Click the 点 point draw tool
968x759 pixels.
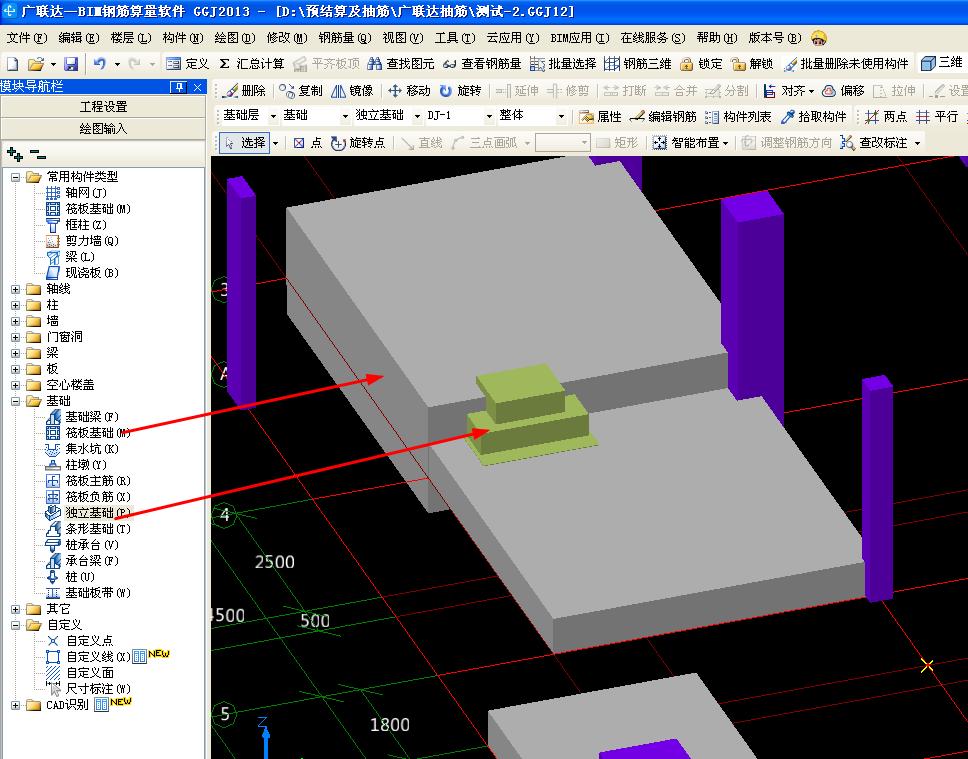(x=308, y=143)
